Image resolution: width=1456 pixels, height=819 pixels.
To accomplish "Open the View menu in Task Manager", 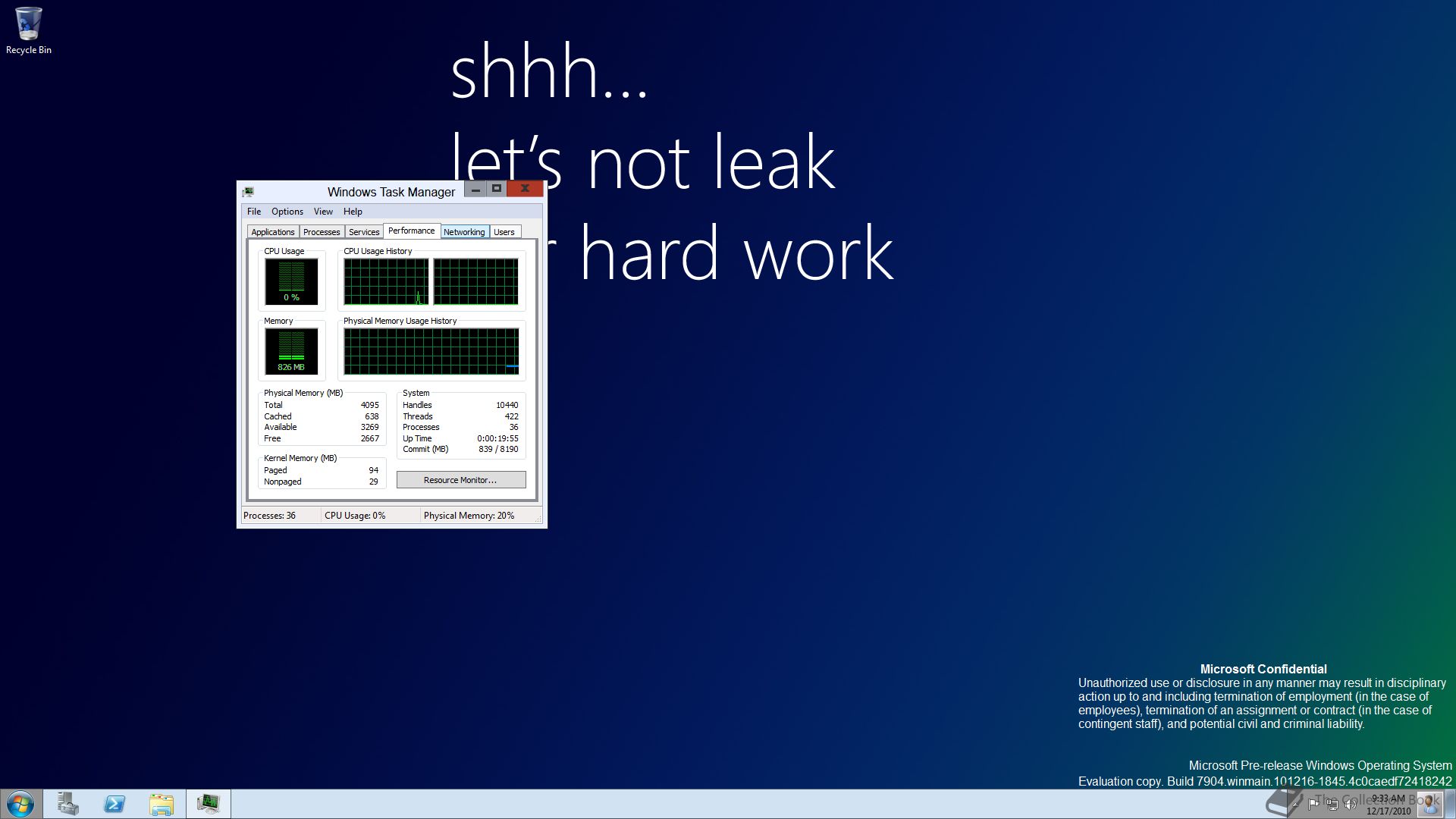I will click(x=323, y=212).
